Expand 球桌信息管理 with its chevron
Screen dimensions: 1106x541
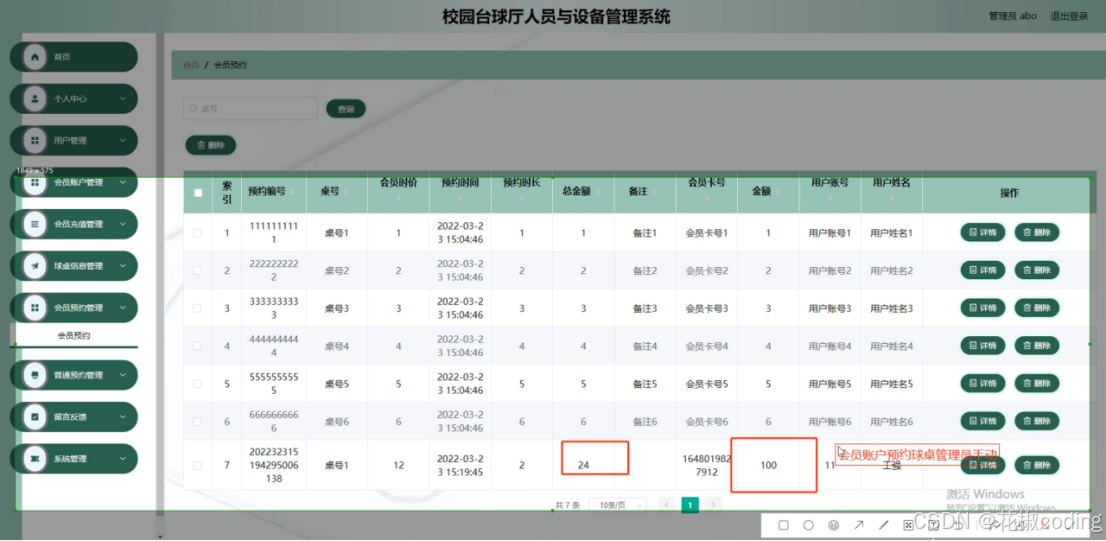123,266
